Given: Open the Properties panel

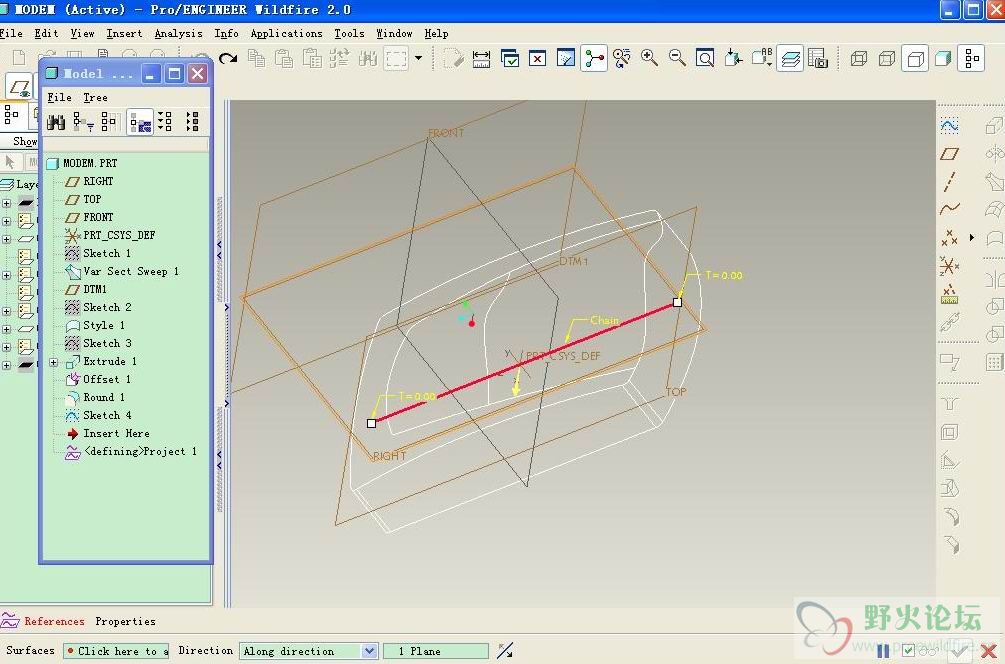Looking at the screenshot, I should tap(126, 621).
